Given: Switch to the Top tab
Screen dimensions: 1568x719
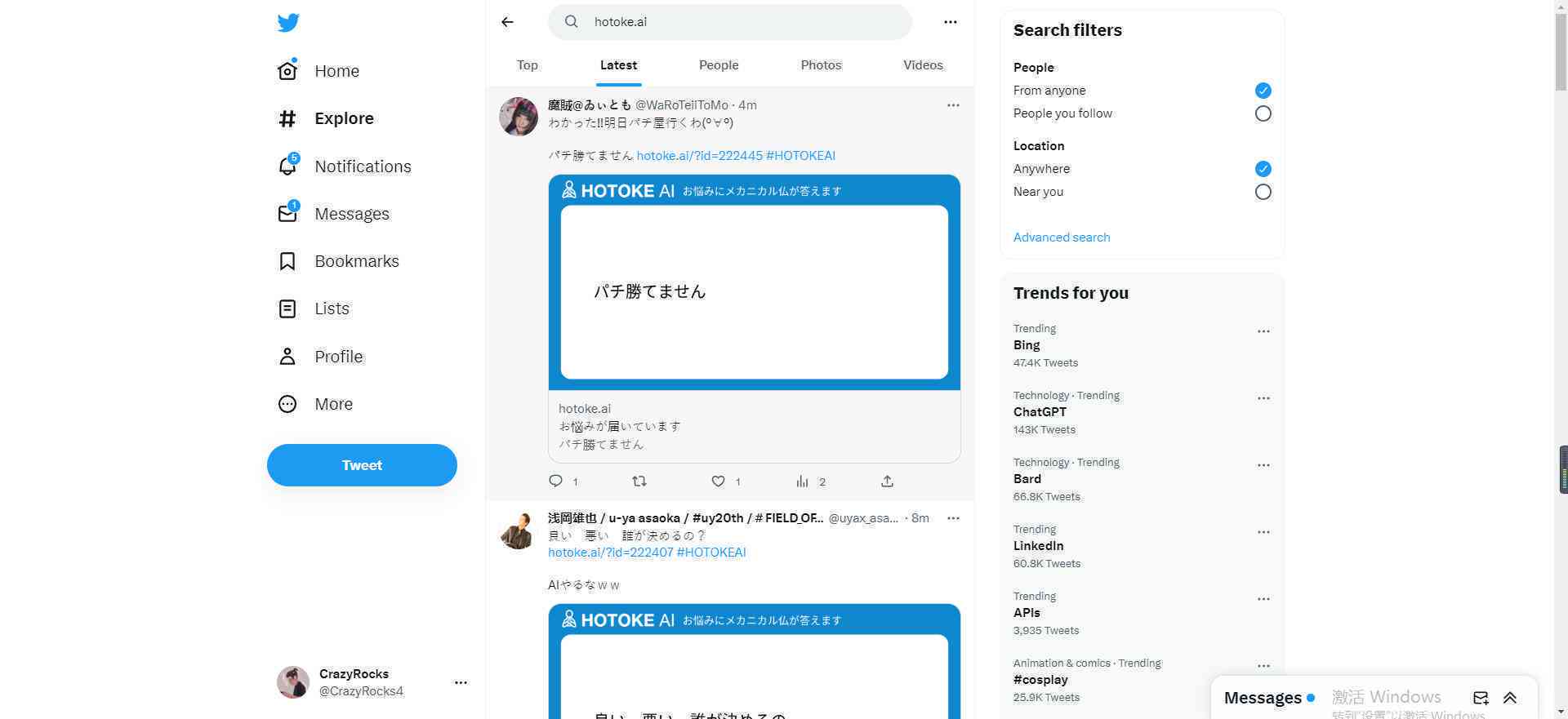Looking at the screenshot, I should point(528,65).
